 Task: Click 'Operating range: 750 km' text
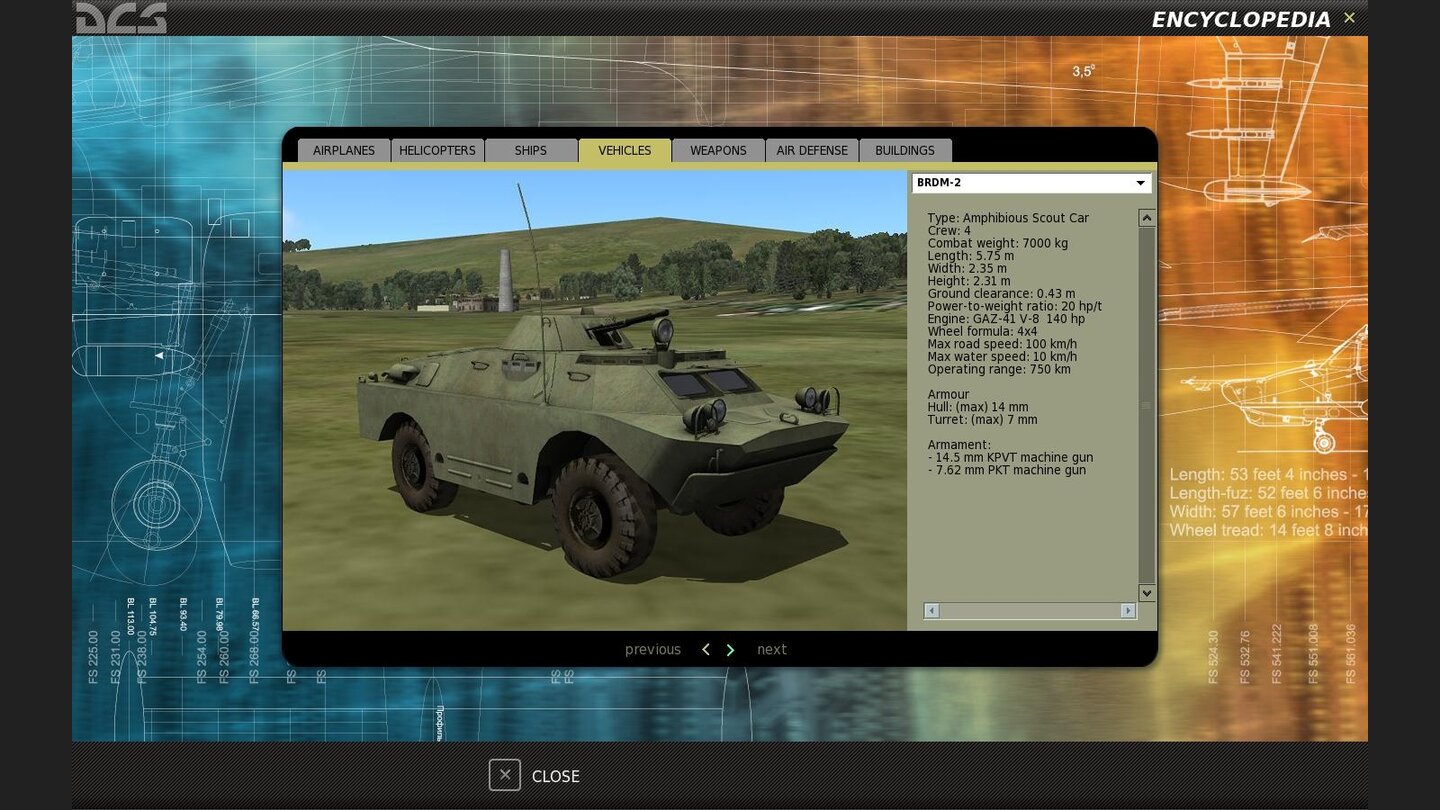pos(999,369)
